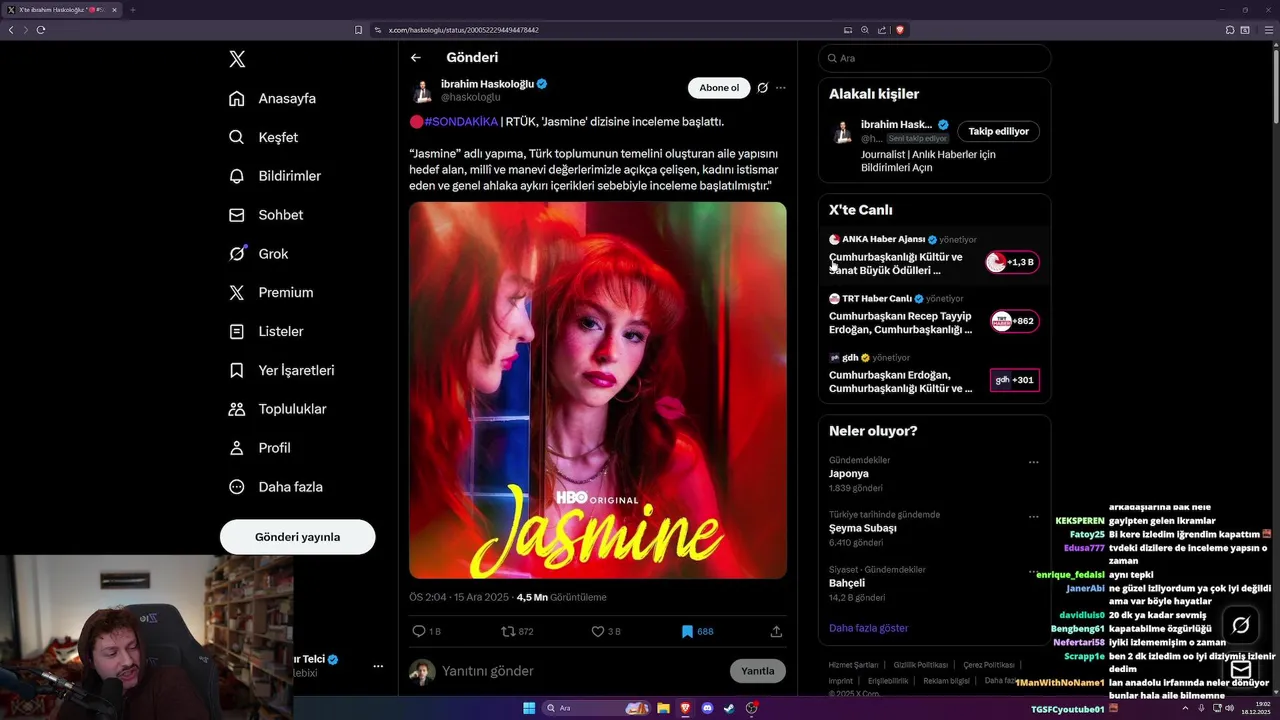Open Discord from the taskbar

(x=707, y=708)
